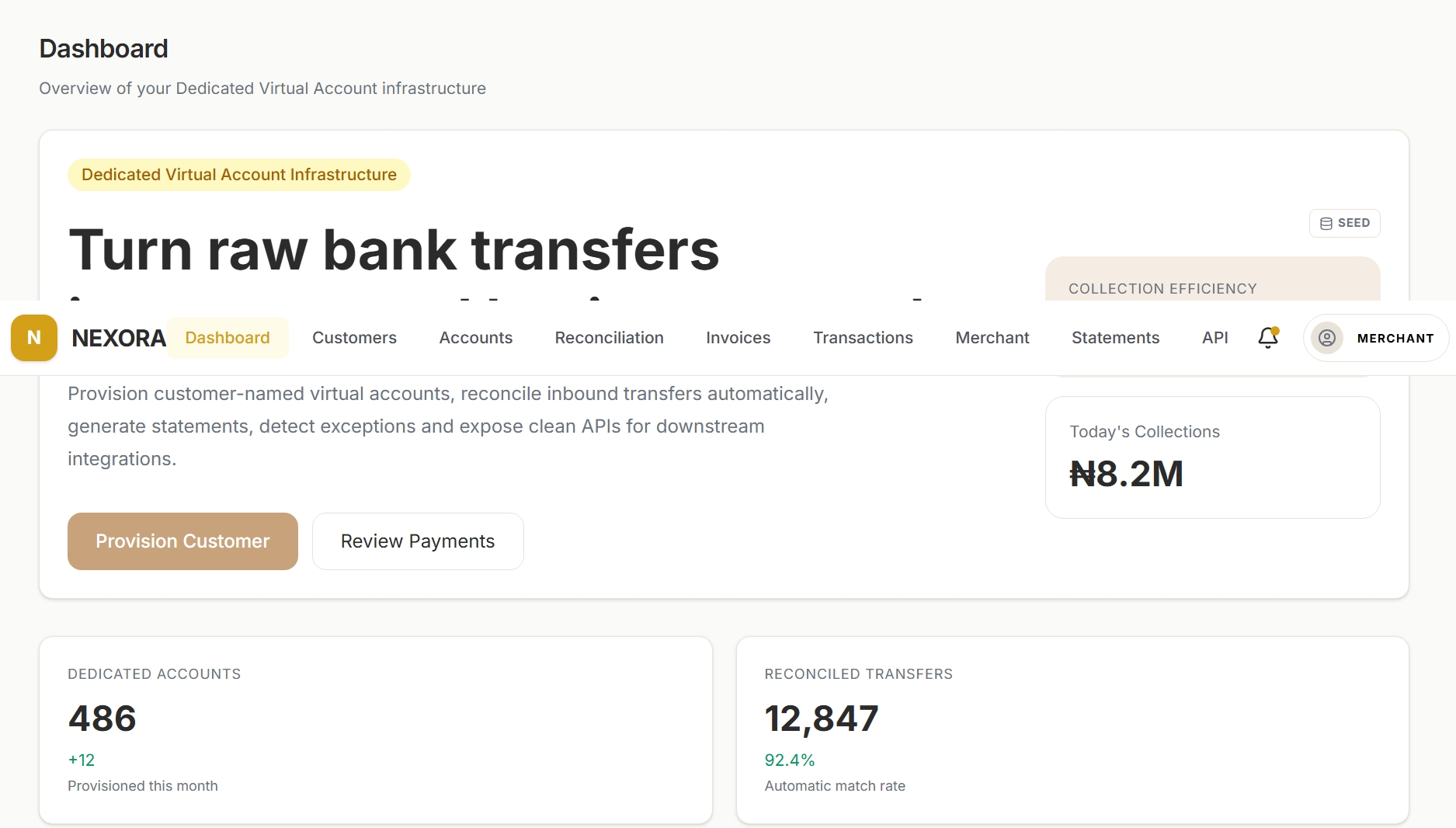Screen dimensions: 1456x828
Task: Open the Invoices page
Action: pos(738,338)
